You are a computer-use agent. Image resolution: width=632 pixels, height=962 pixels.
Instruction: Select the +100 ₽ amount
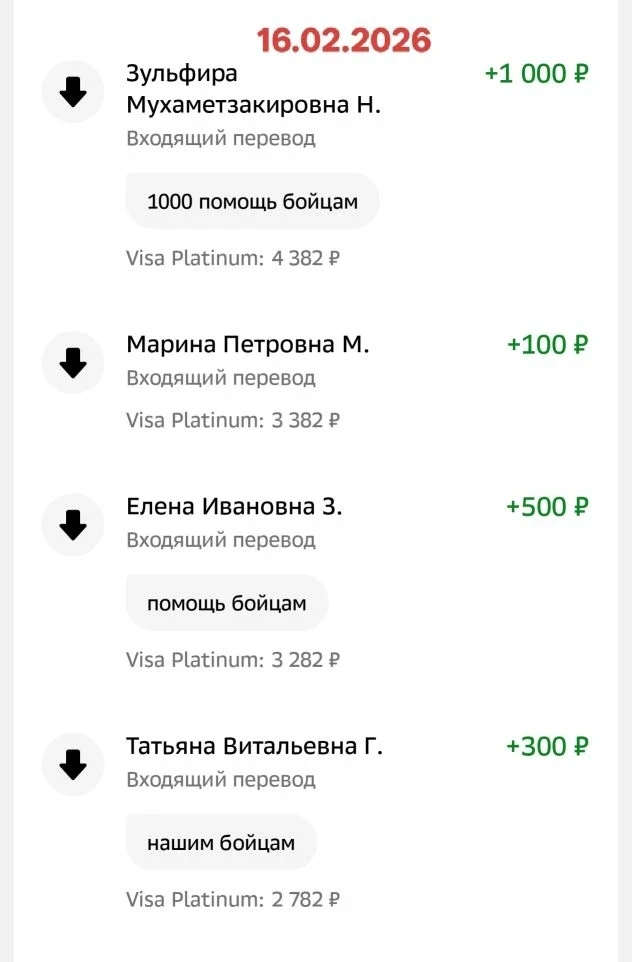(547, 345)
